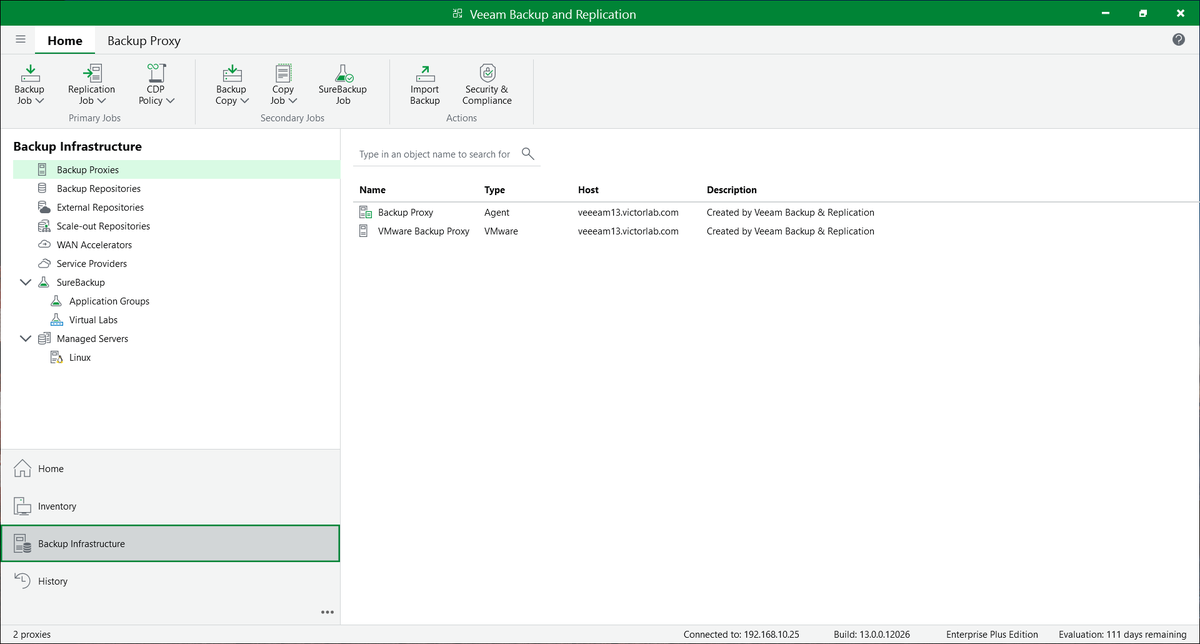Open the History navigation view
Image resolution: width=1200 pixels, height=644 pixels.
[170, 581]
